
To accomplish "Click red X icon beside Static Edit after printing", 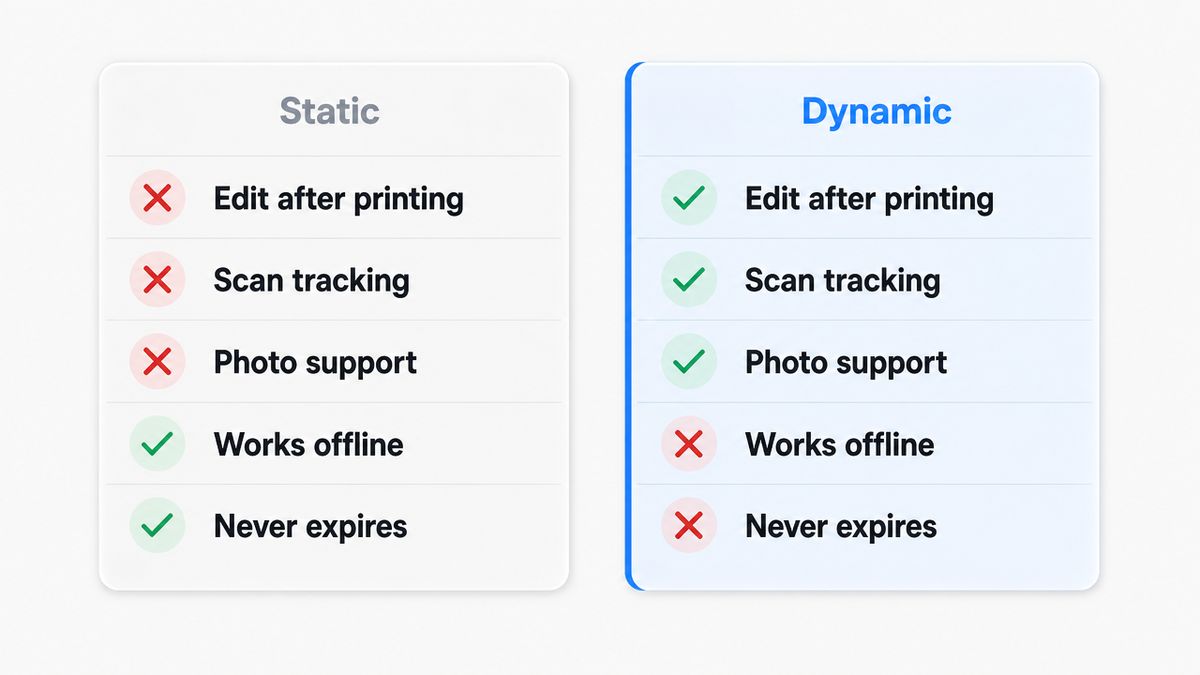I will click(x=157, y=198).
